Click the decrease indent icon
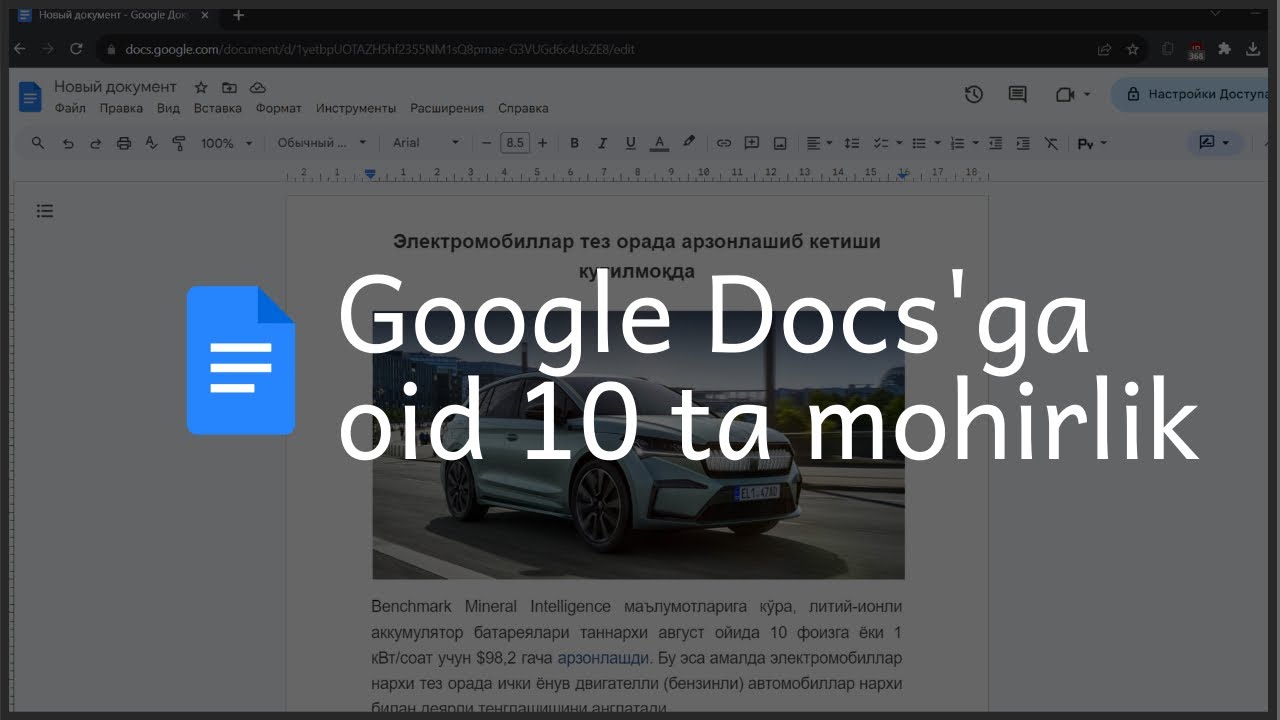The height and width of the screenshot is (720, 1280). click(x=995, y=143)
